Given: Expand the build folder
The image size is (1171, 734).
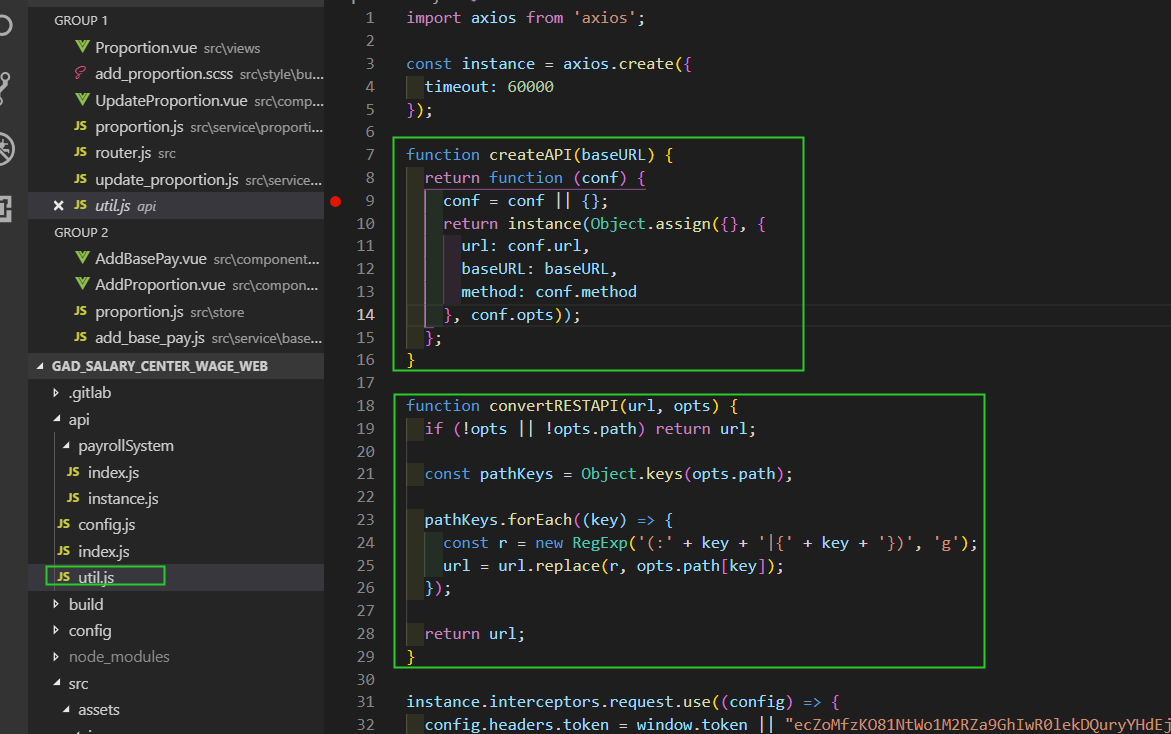Looking at the screenshot, I should [x=57, y=604].
